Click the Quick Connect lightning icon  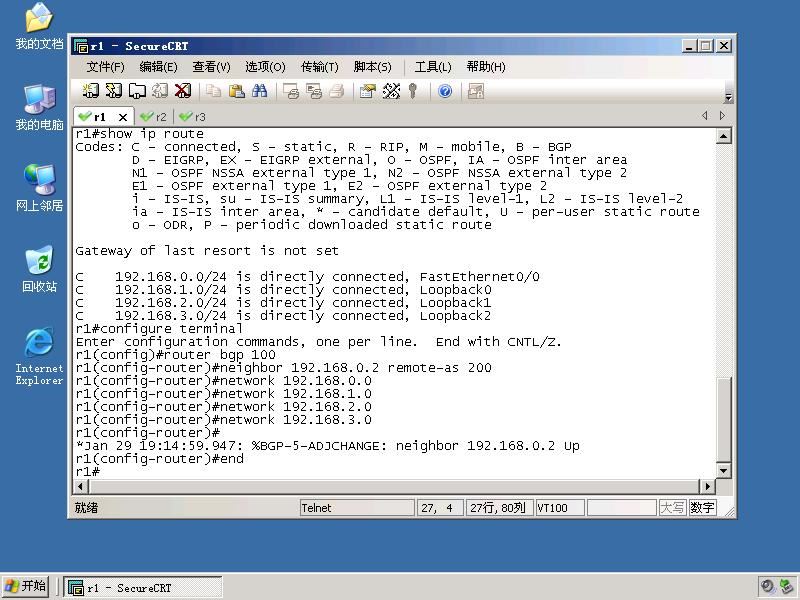[x=113, y=91]
